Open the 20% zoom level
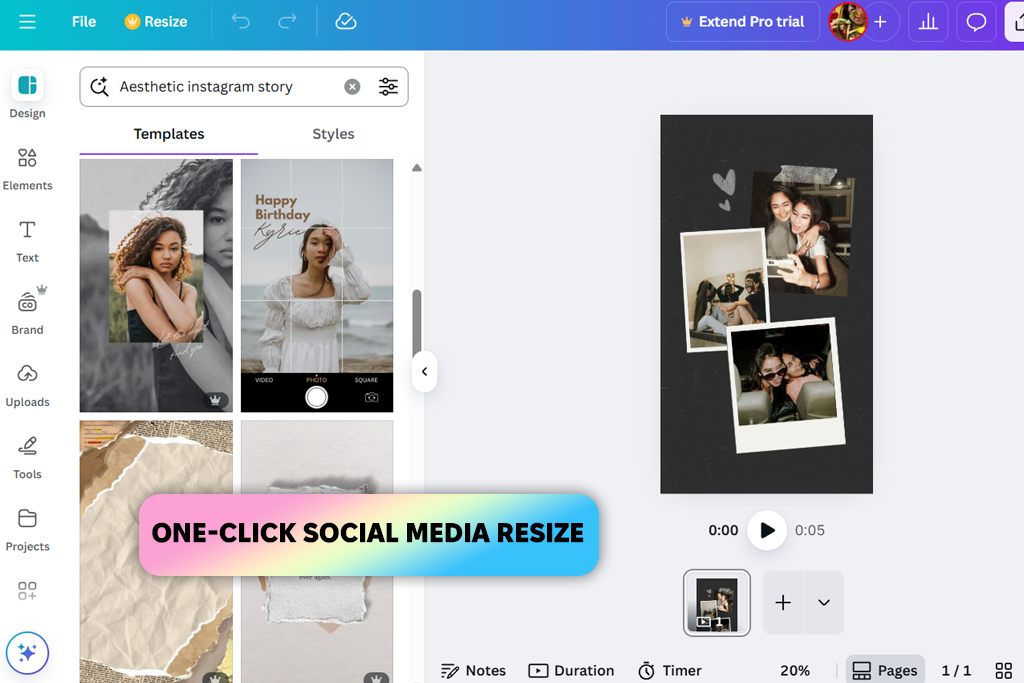This screenshot has width=1024, height=683. (795, 671)
